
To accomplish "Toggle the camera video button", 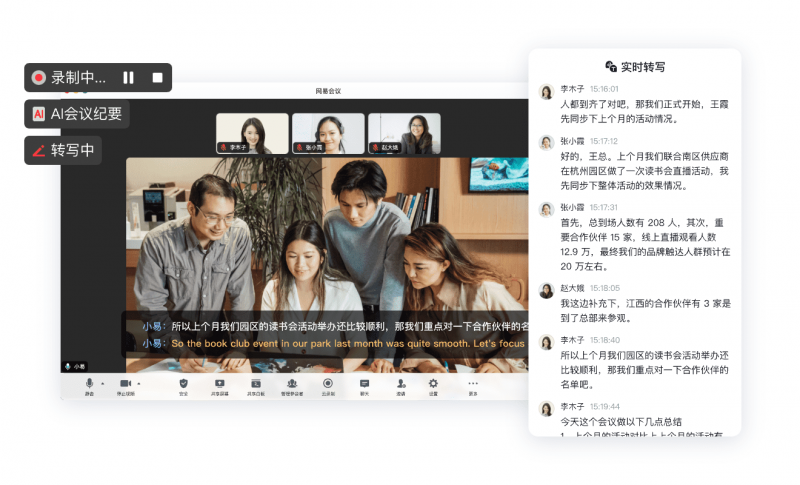I will 126,384.
